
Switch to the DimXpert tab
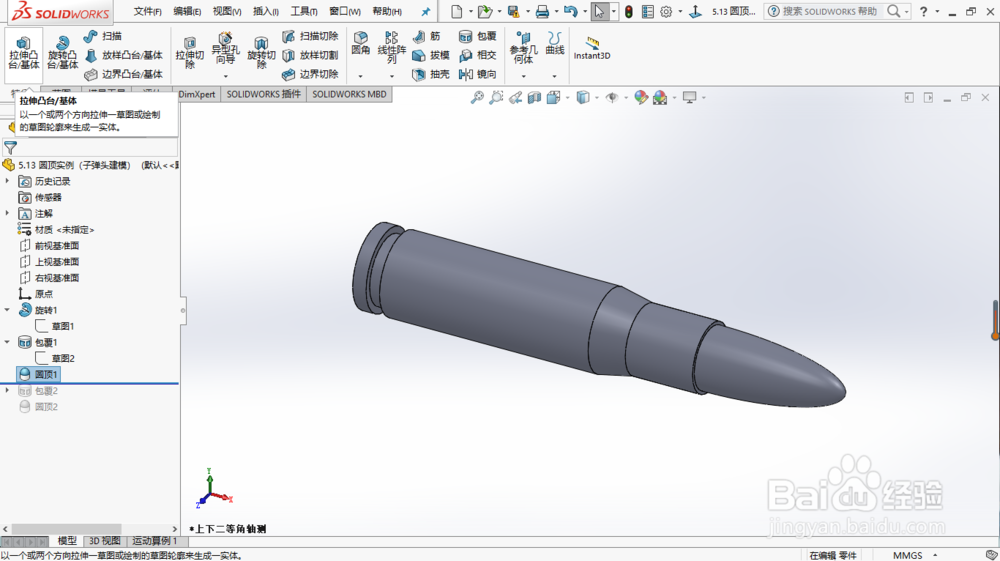coord(197,94)
